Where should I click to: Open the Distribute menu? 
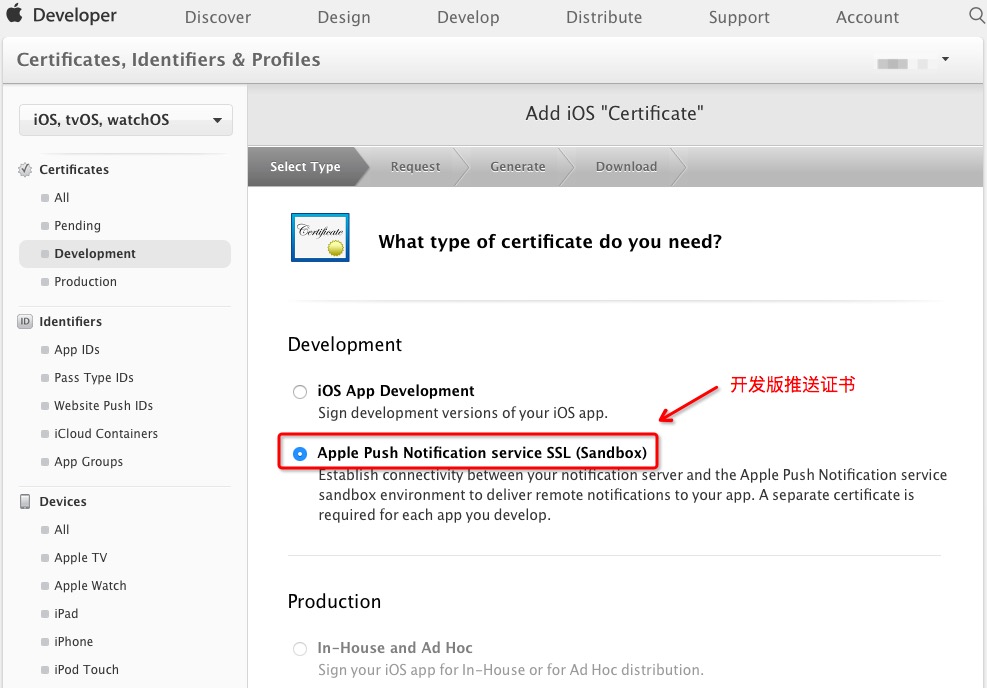[x=604, y=17]
